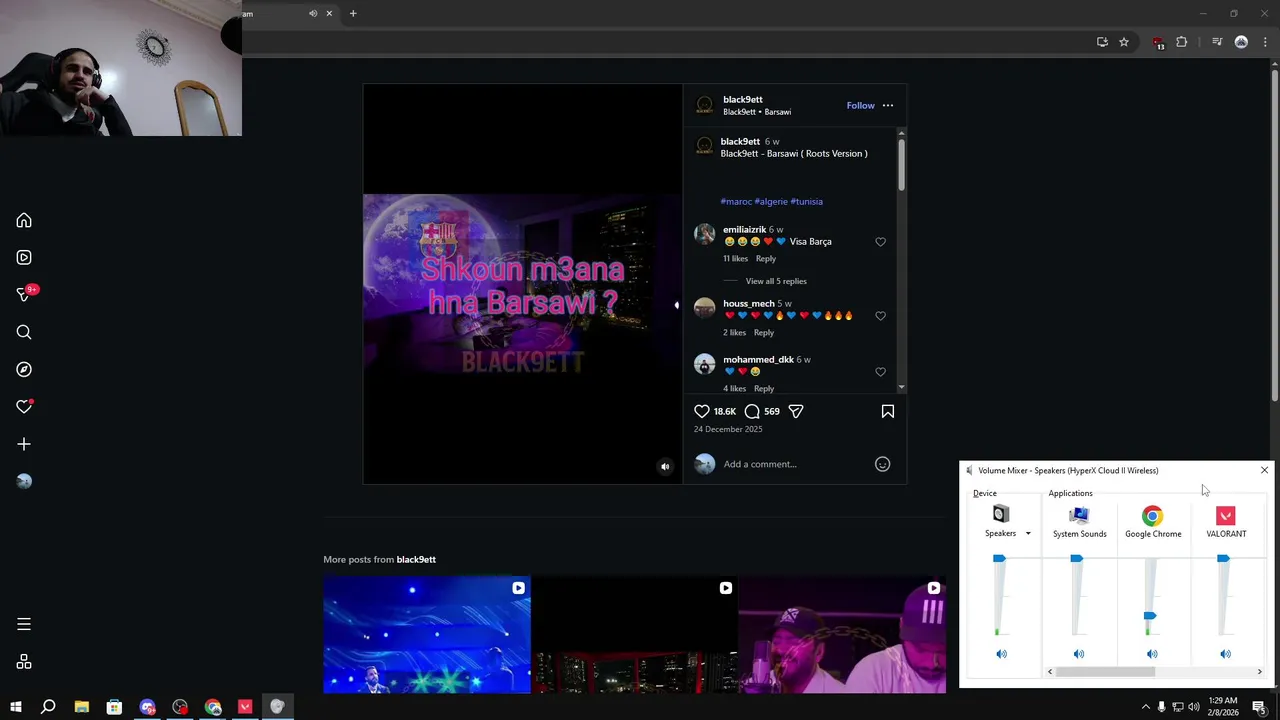Mute Google Chrome in Volume Mixer
Screen dimensions: 1280x720
[1152, 654]
